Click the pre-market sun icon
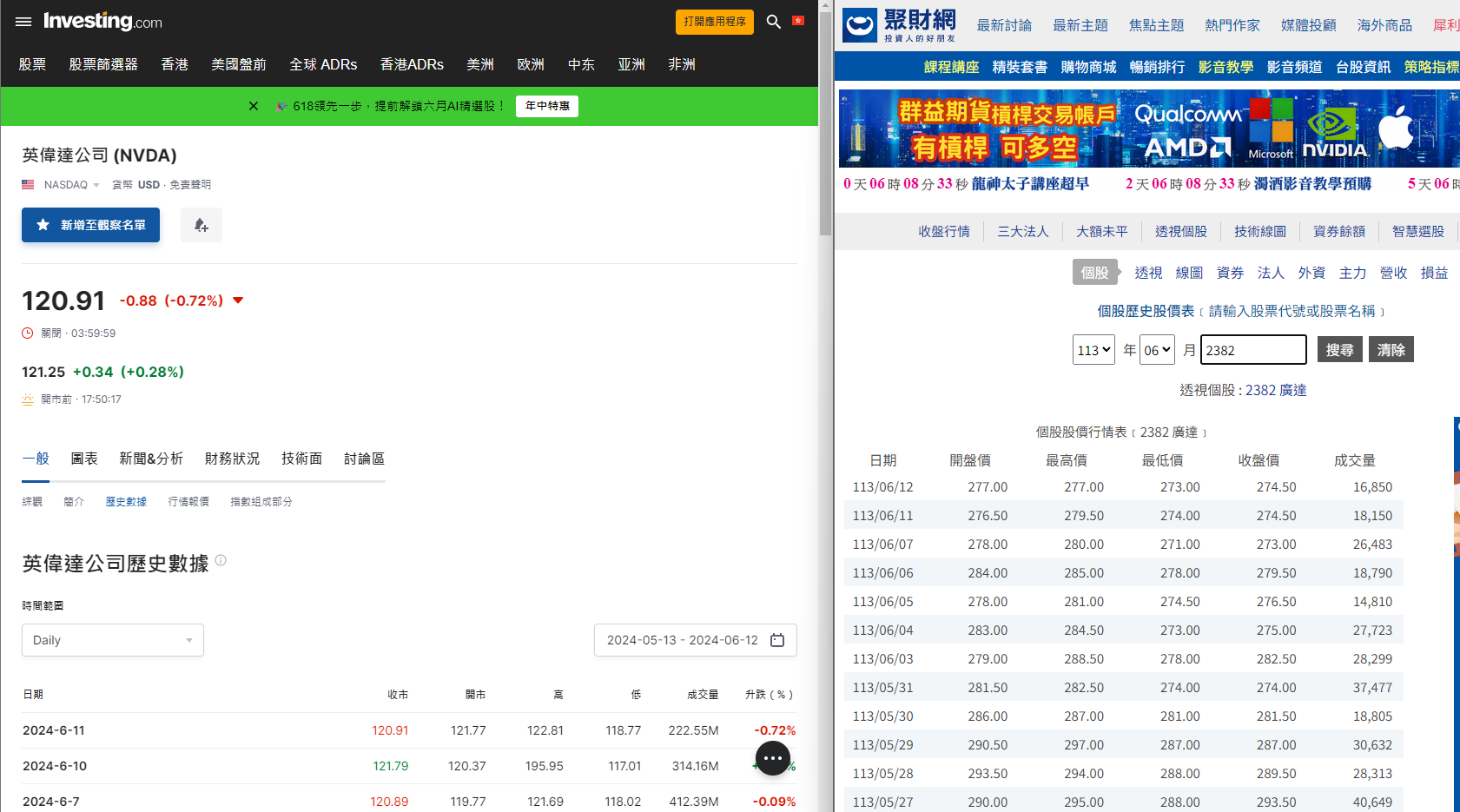1460x812 pixels. pyautogui.click(x=28, y=399)
